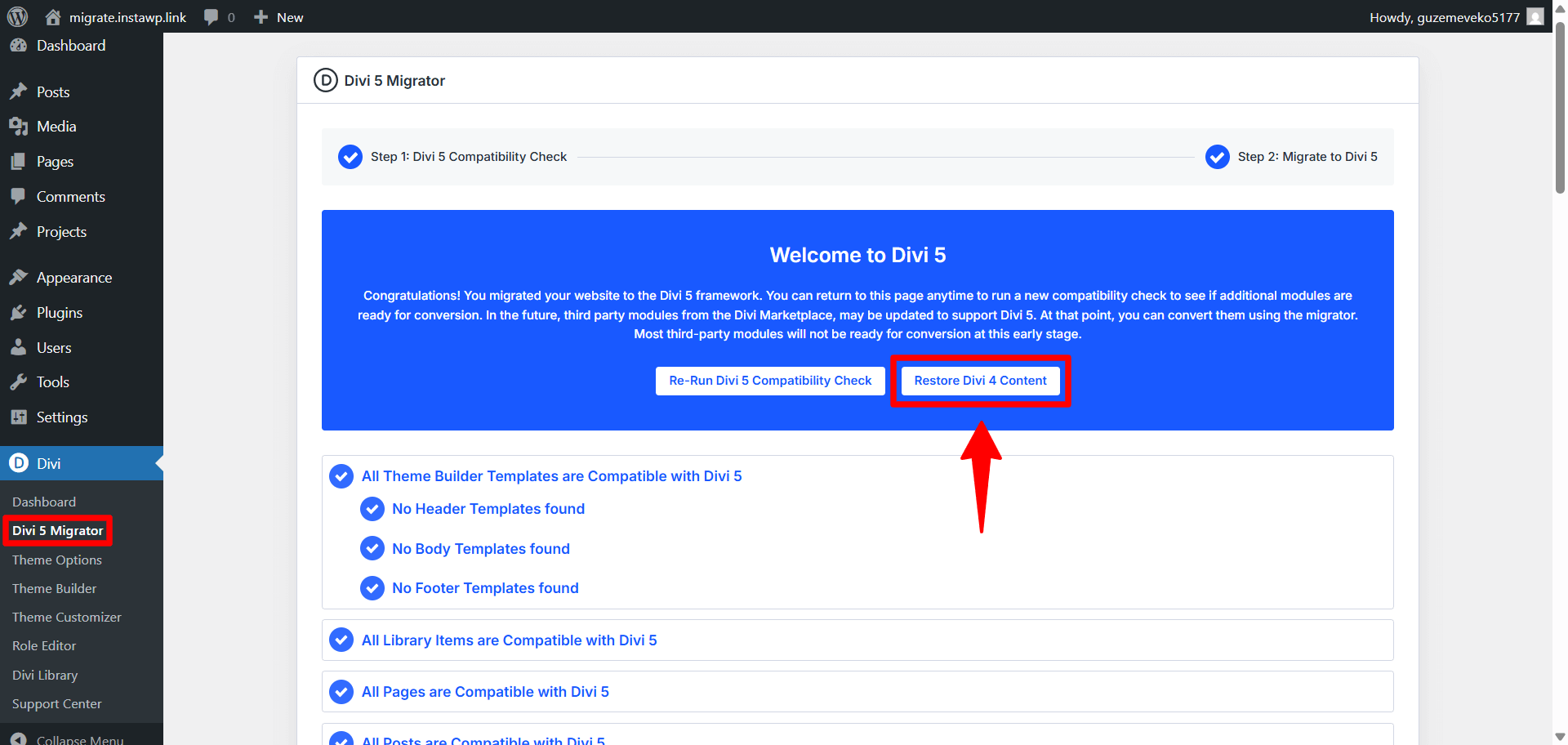Click Restore Divi 4 Content button

(x=980, y=381)
